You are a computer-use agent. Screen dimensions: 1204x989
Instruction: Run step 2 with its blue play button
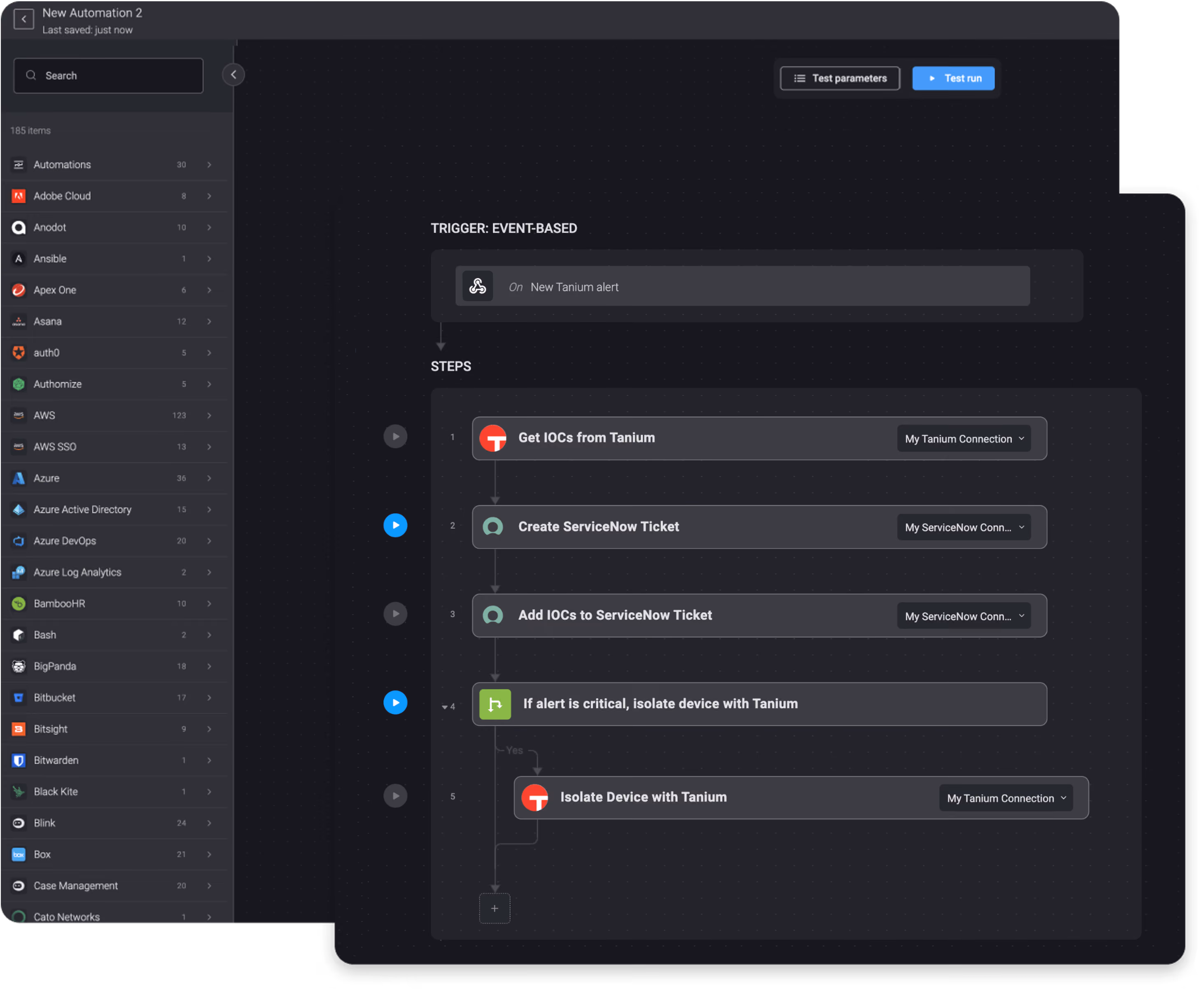coord(395,525)
